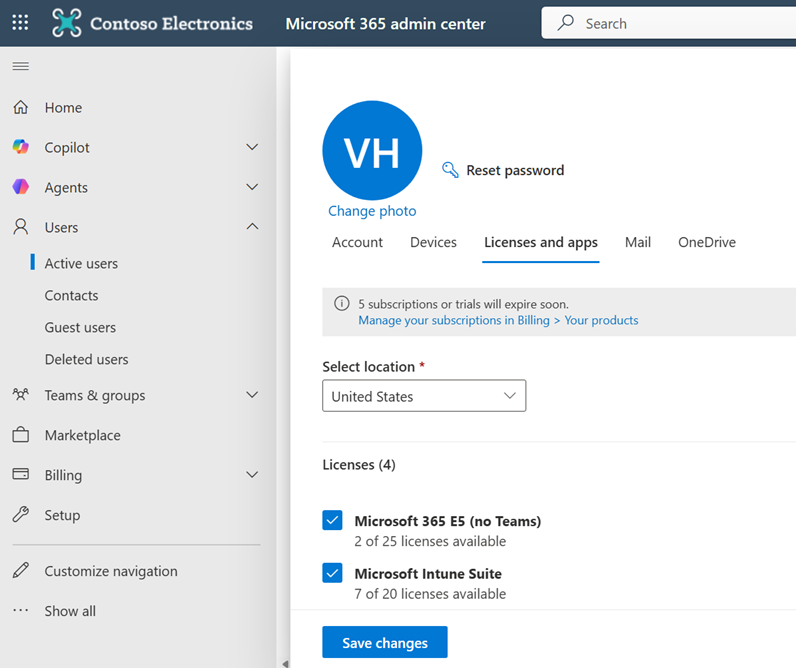Uncheck Microsoft 365 E5 (no Teams) license

(x=332, y=520)
